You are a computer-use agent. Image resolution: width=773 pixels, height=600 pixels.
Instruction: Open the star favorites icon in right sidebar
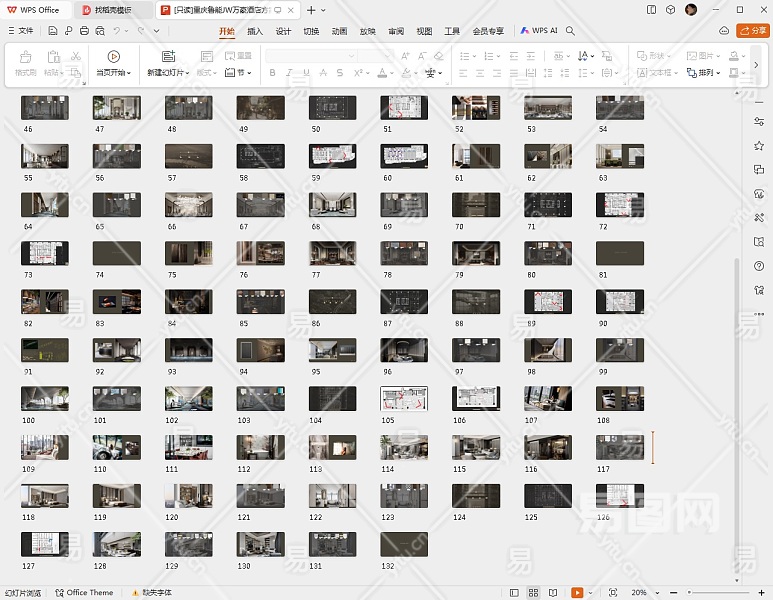(x=760, y=146)
